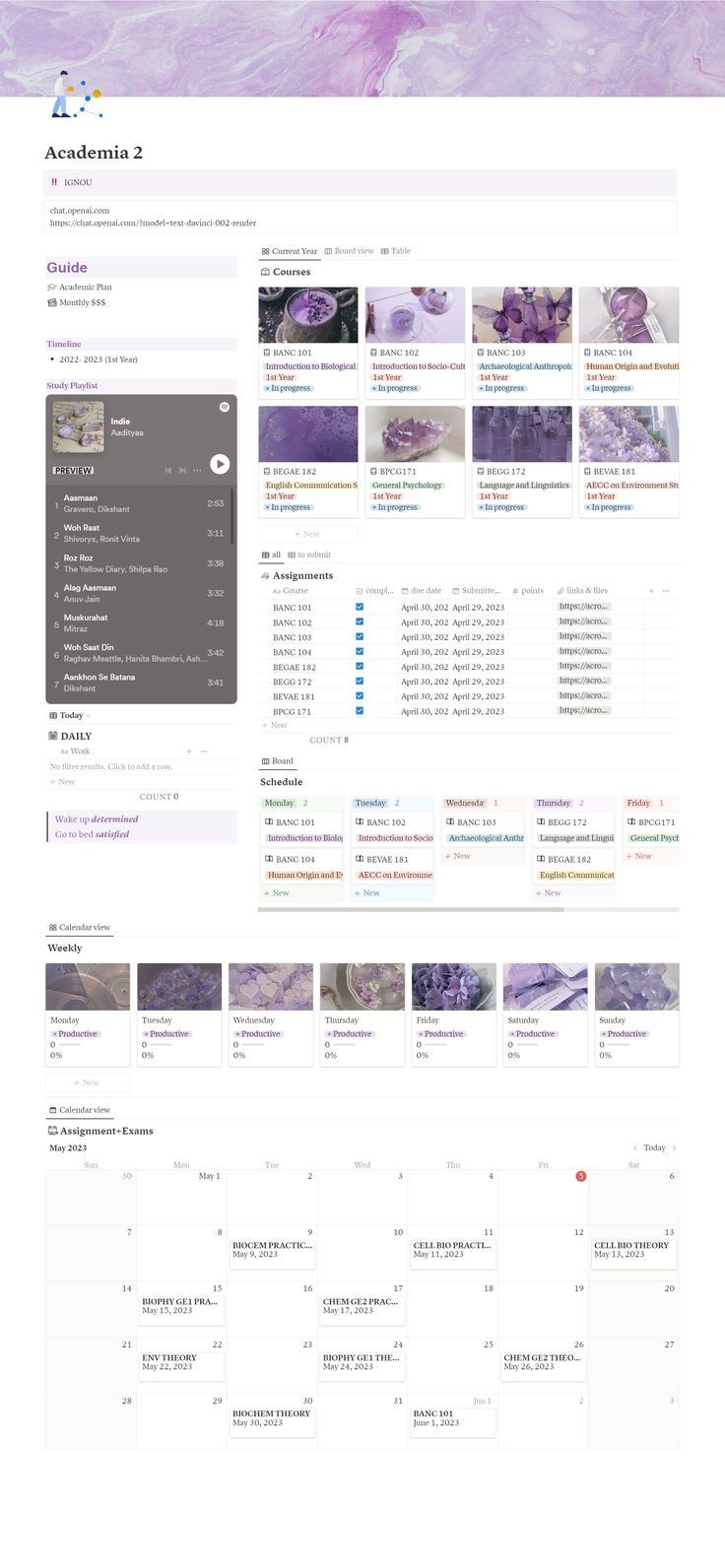Screen dimensions: 725x1568
Task: Select the Calendar view tab above Weekly
Action: tap(79, 928)
